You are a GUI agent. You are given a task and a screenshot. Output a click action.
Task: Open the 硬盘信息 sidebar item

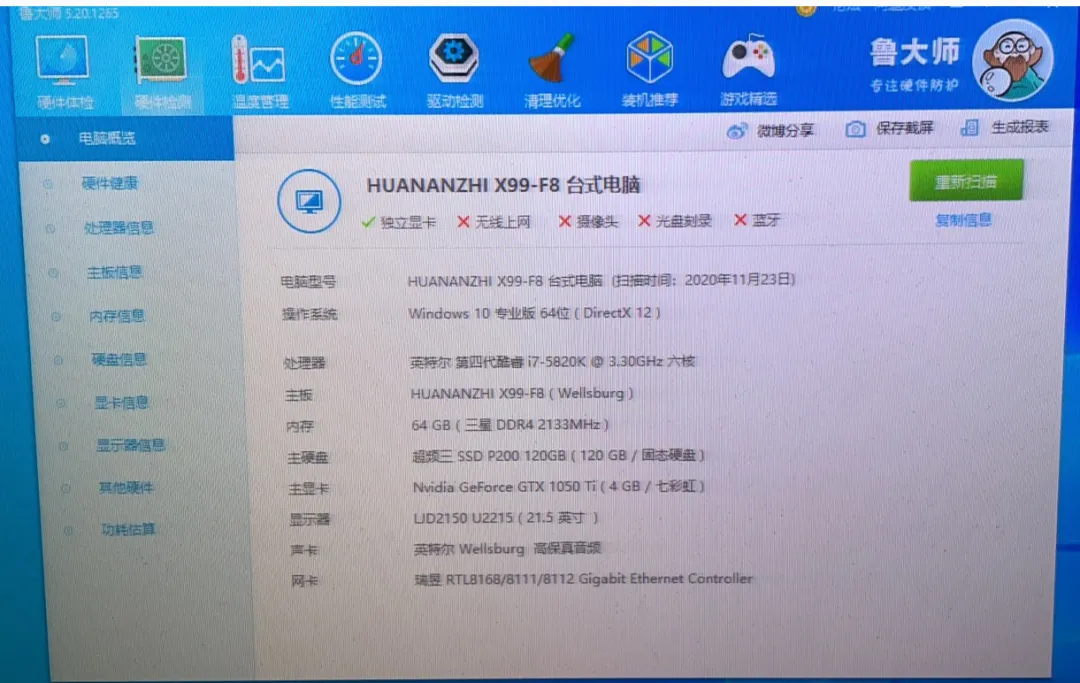tap(119, 359)
